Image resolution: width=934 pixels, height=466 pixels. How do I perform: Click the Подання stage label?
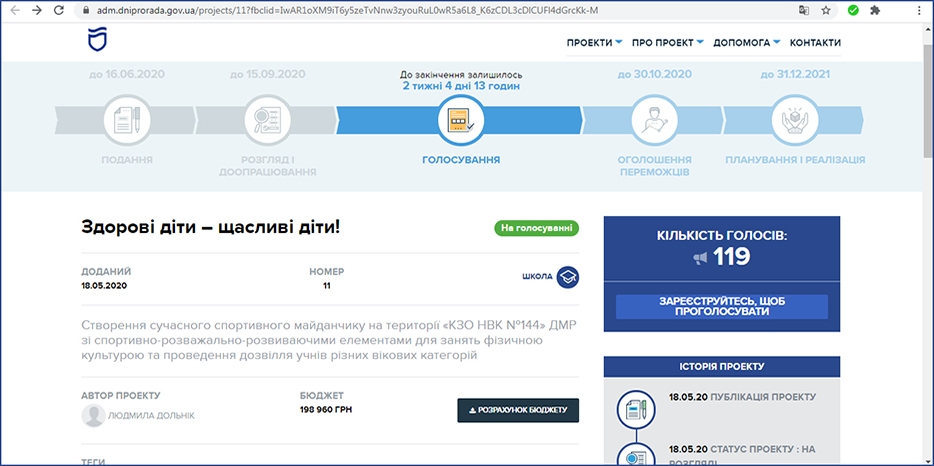click(x=126, y=160)
